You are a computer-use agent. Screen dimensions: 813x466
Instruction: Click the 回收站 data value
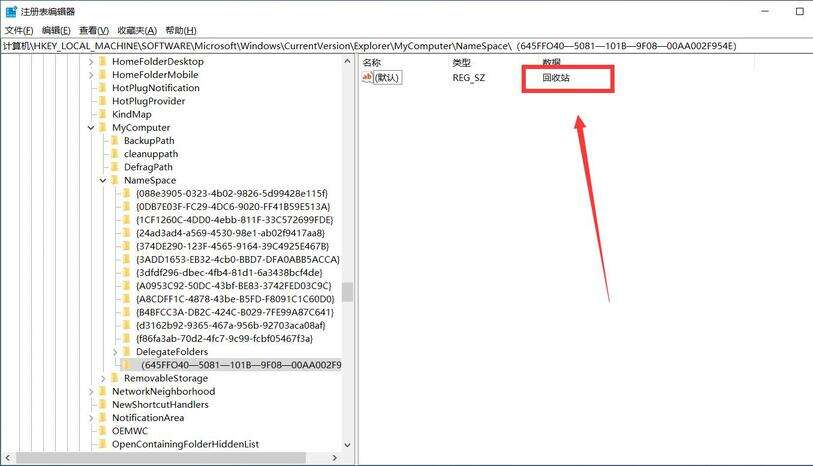click(556, 78)
